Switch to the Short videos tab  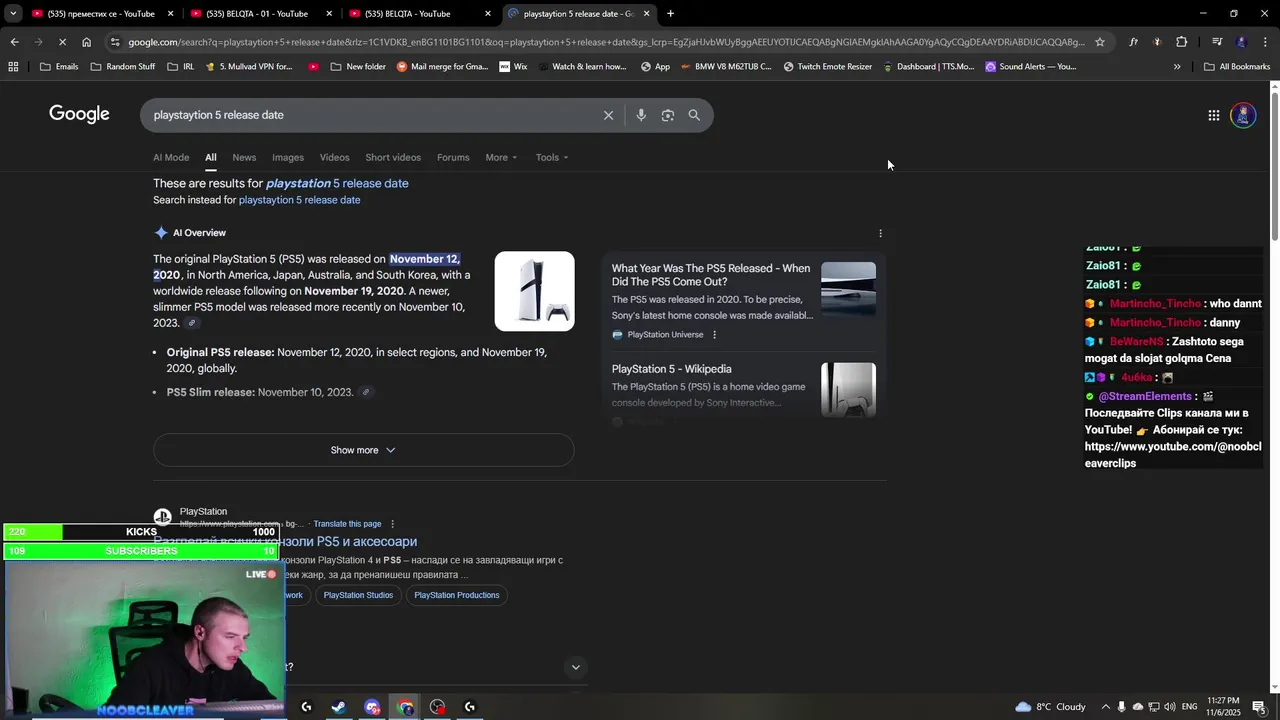[x=393, y=157]
